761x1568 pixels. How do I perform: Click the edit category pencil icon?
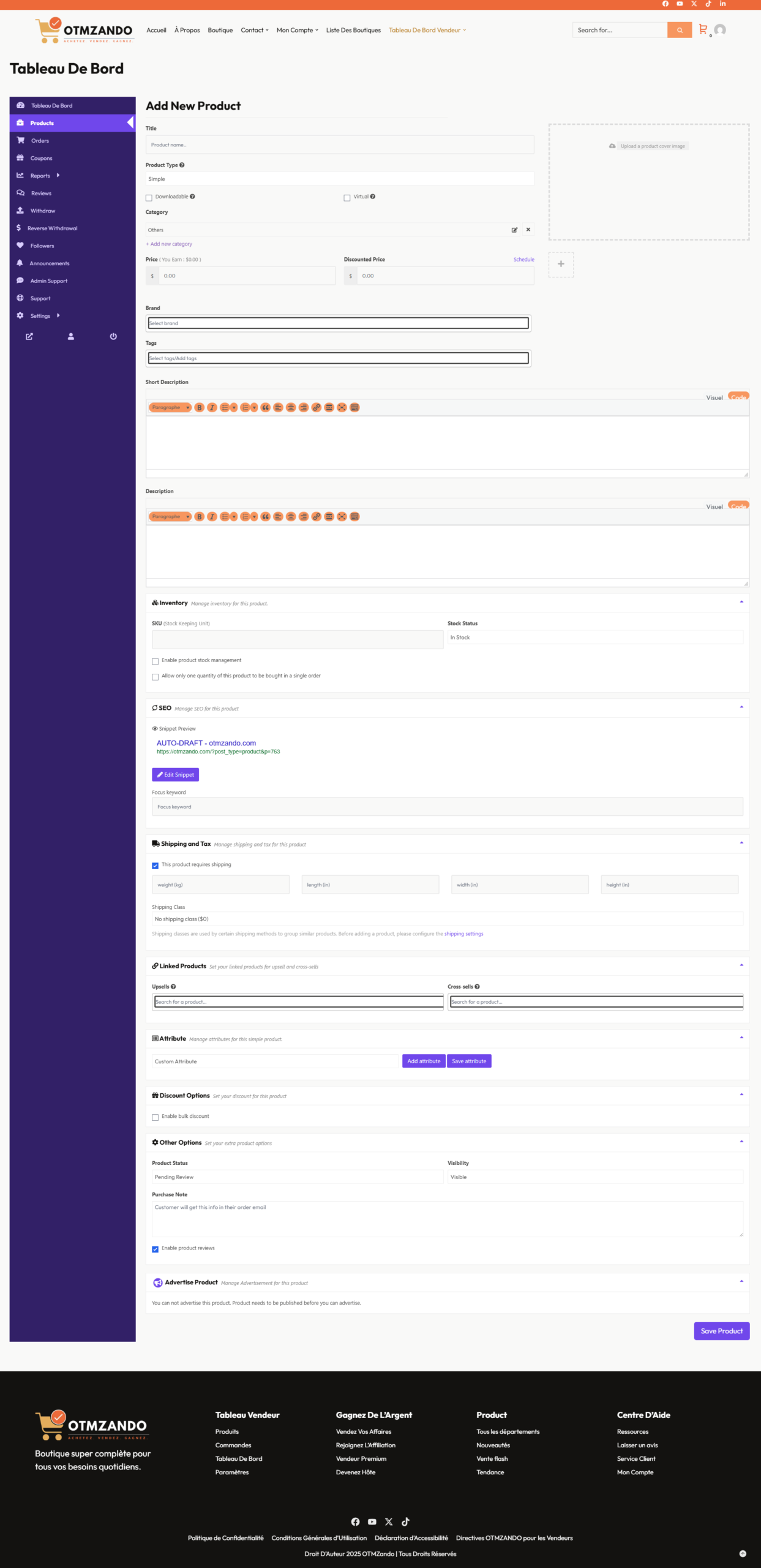514,230
